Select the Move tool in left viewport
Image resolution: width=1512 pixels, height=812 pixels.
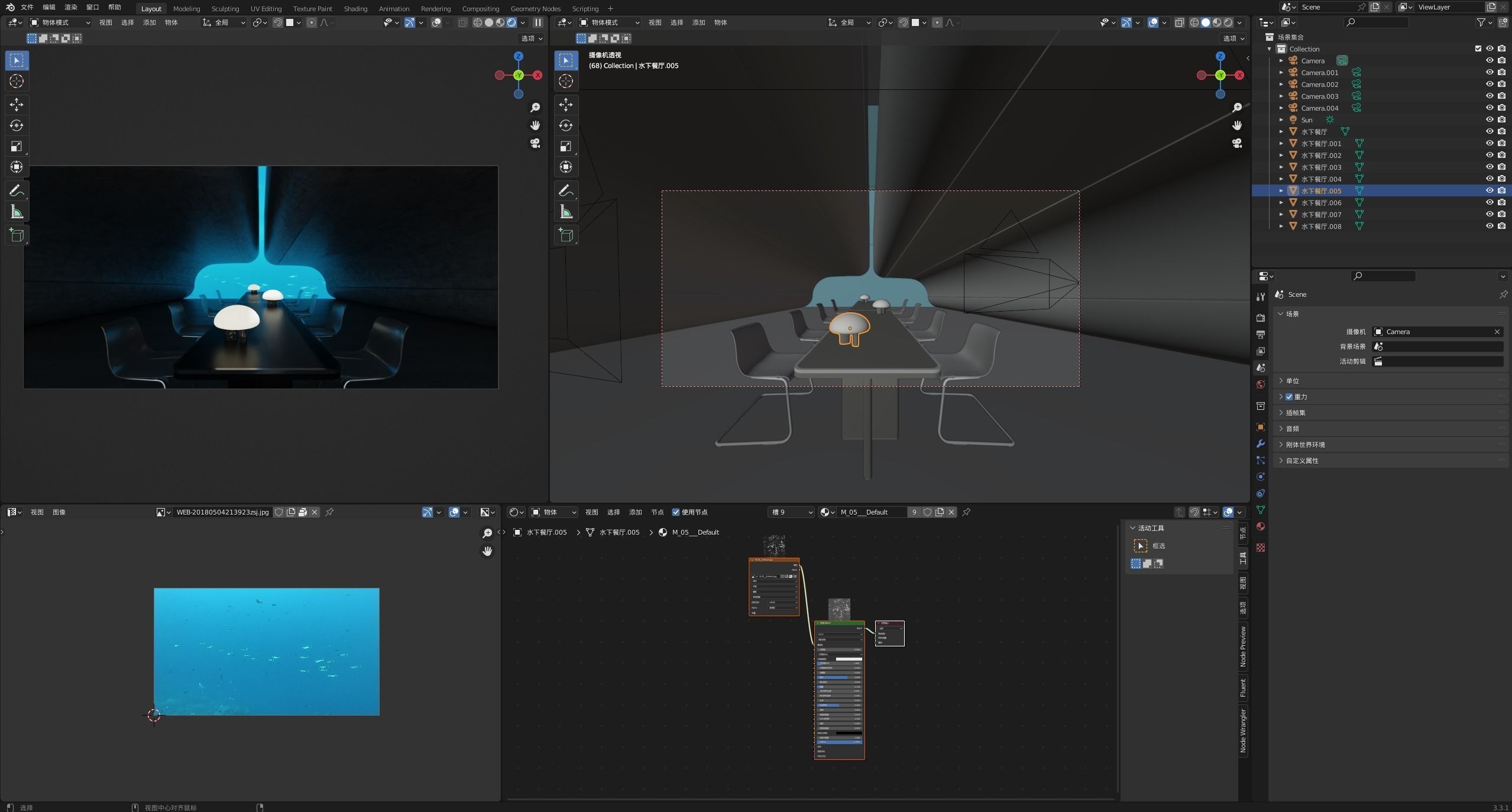pos(17,105)
